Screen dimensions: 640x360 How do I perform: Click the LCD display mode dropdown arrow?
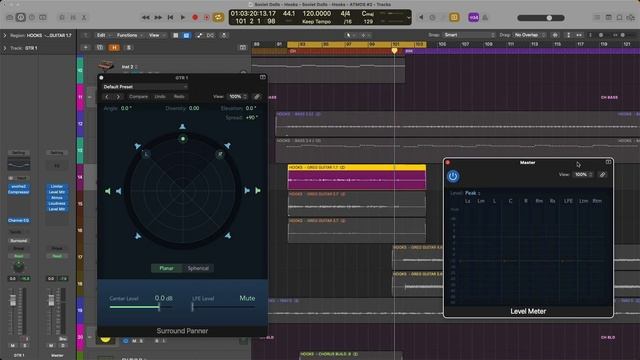[409, 18]
